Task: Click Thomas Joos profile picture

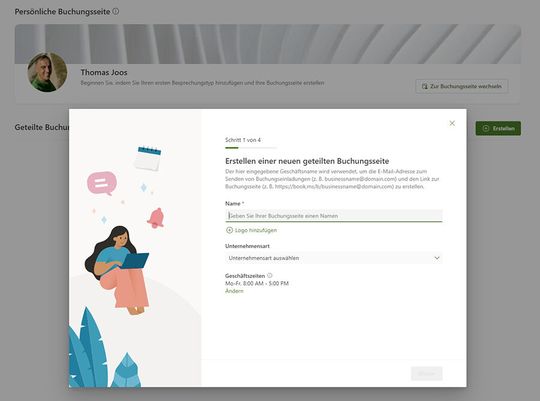Action: [47, 72]
